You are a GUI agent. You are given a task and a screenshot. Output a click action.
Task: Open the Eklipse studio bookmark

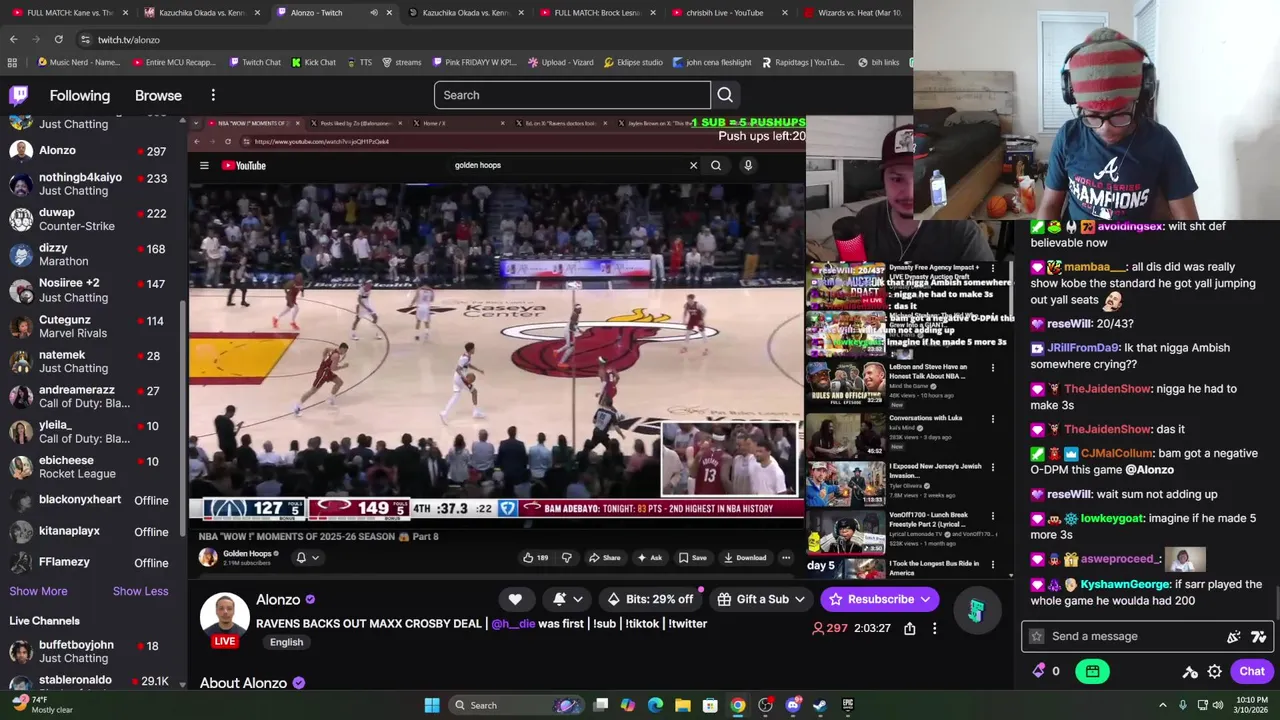click(633, 62)
